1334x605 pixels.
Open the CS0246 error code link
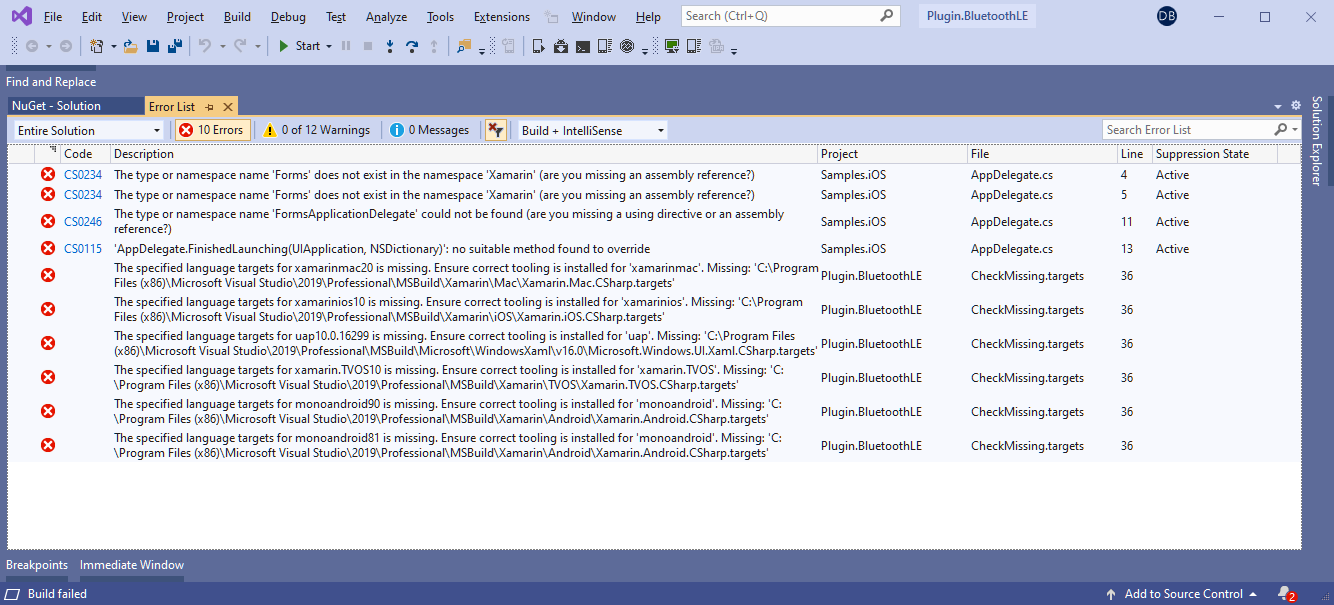pyautogui.click(x=83, y=222)
